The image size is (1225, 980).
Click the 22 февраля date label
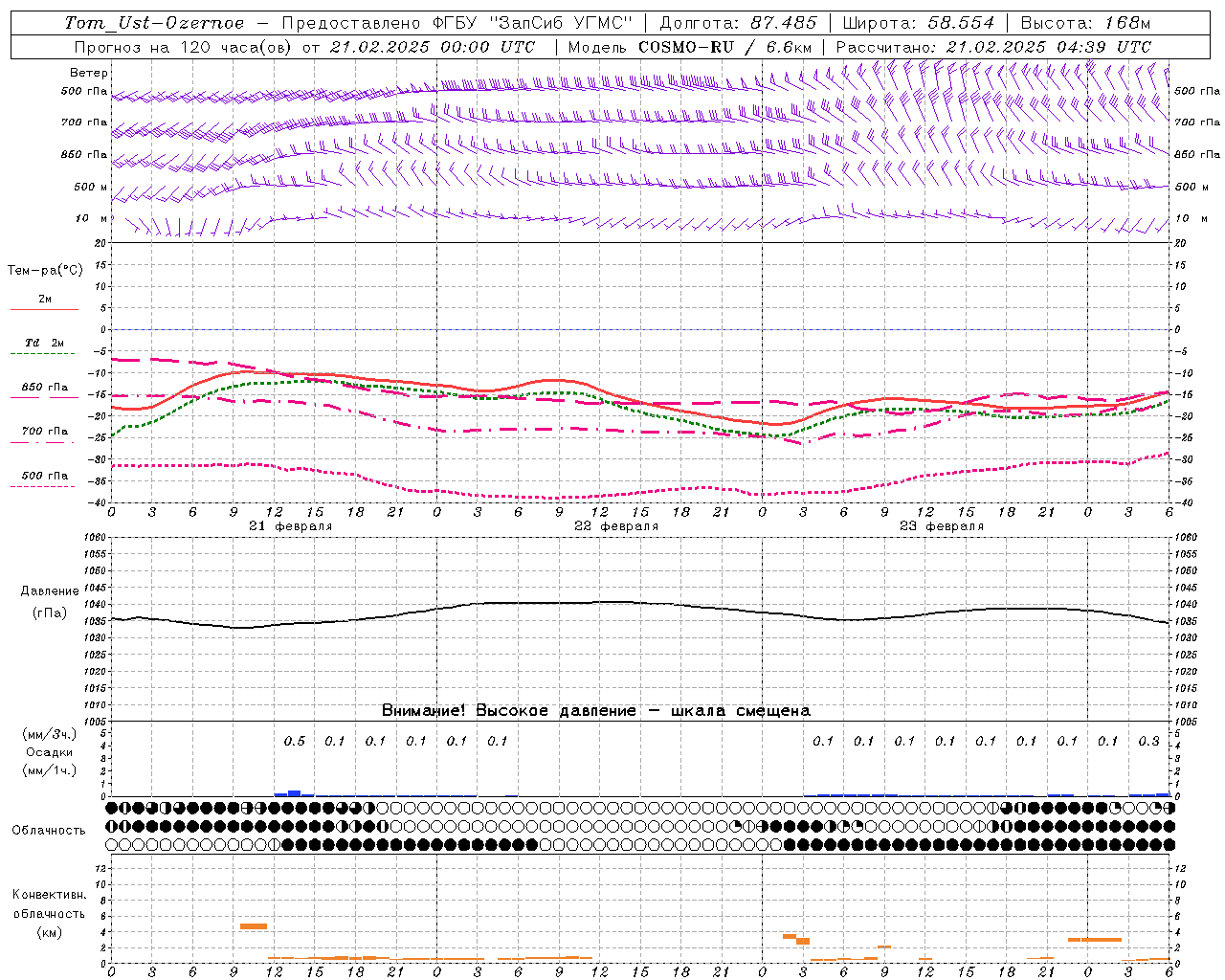615,526
